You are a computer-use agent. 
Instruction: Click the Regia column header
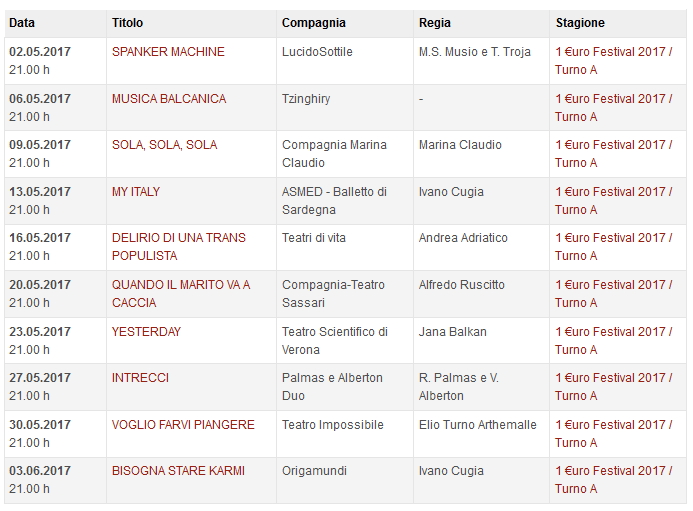(435, 23)
